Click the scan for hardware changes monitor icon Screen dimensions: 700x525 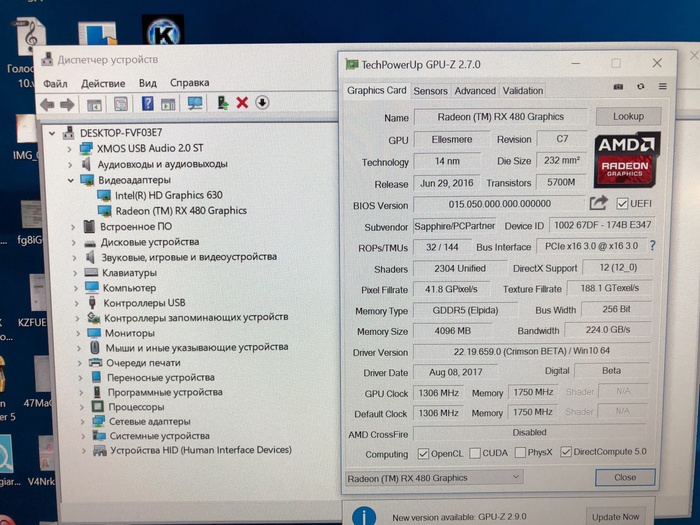pyautogui.click(x=195, y=103)
